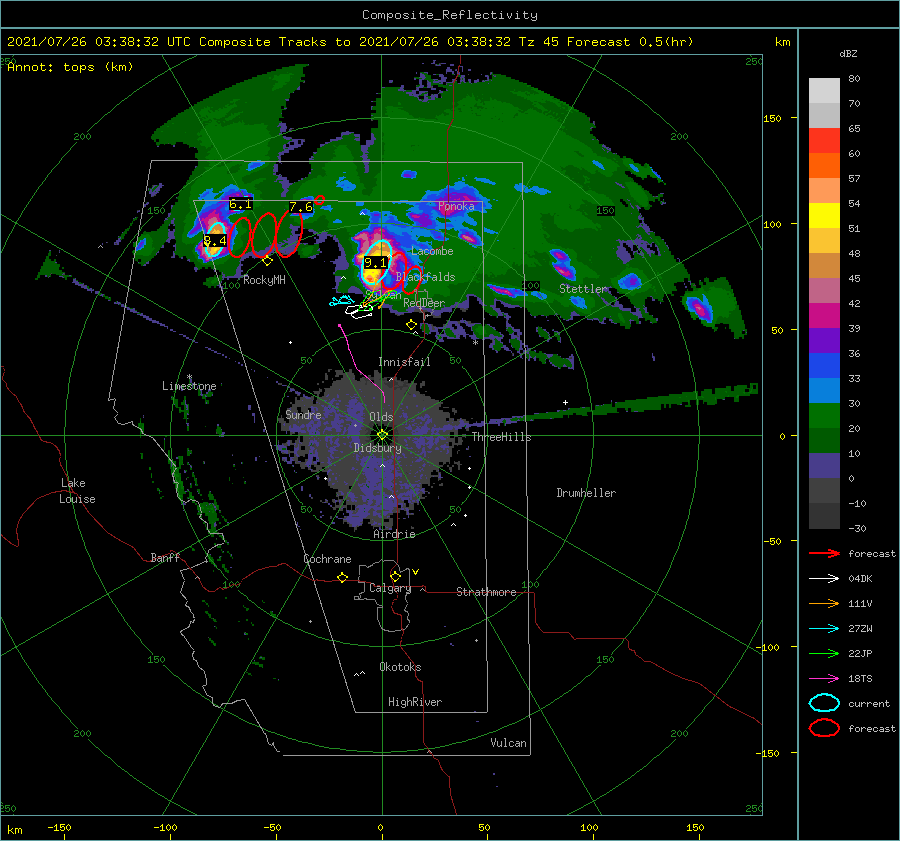Click the Ponoka city label
The height and width of the screenshot is (841, 900).
pos(456,206)
